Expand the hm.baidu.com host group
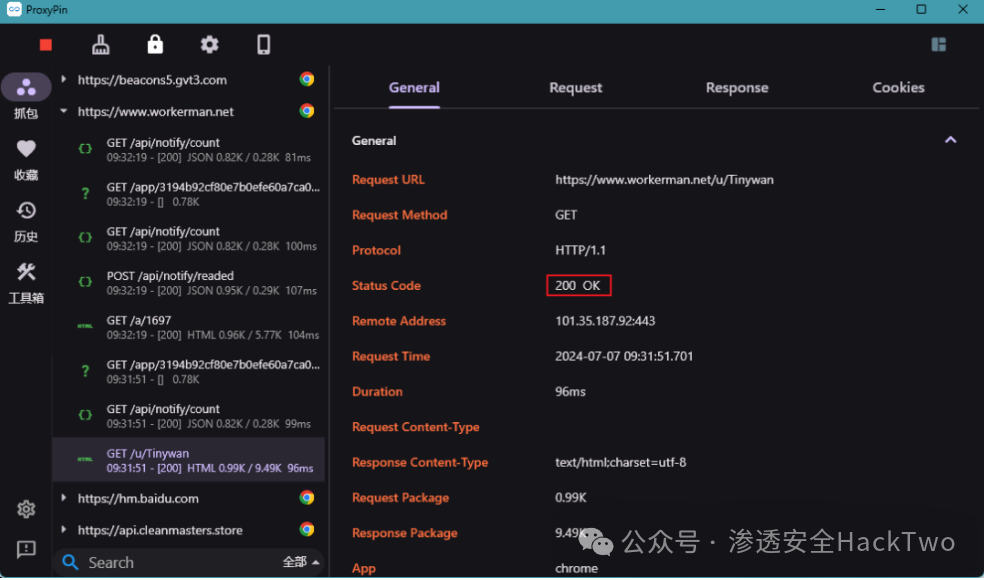 pyautogui.click(x=64, y=498)
